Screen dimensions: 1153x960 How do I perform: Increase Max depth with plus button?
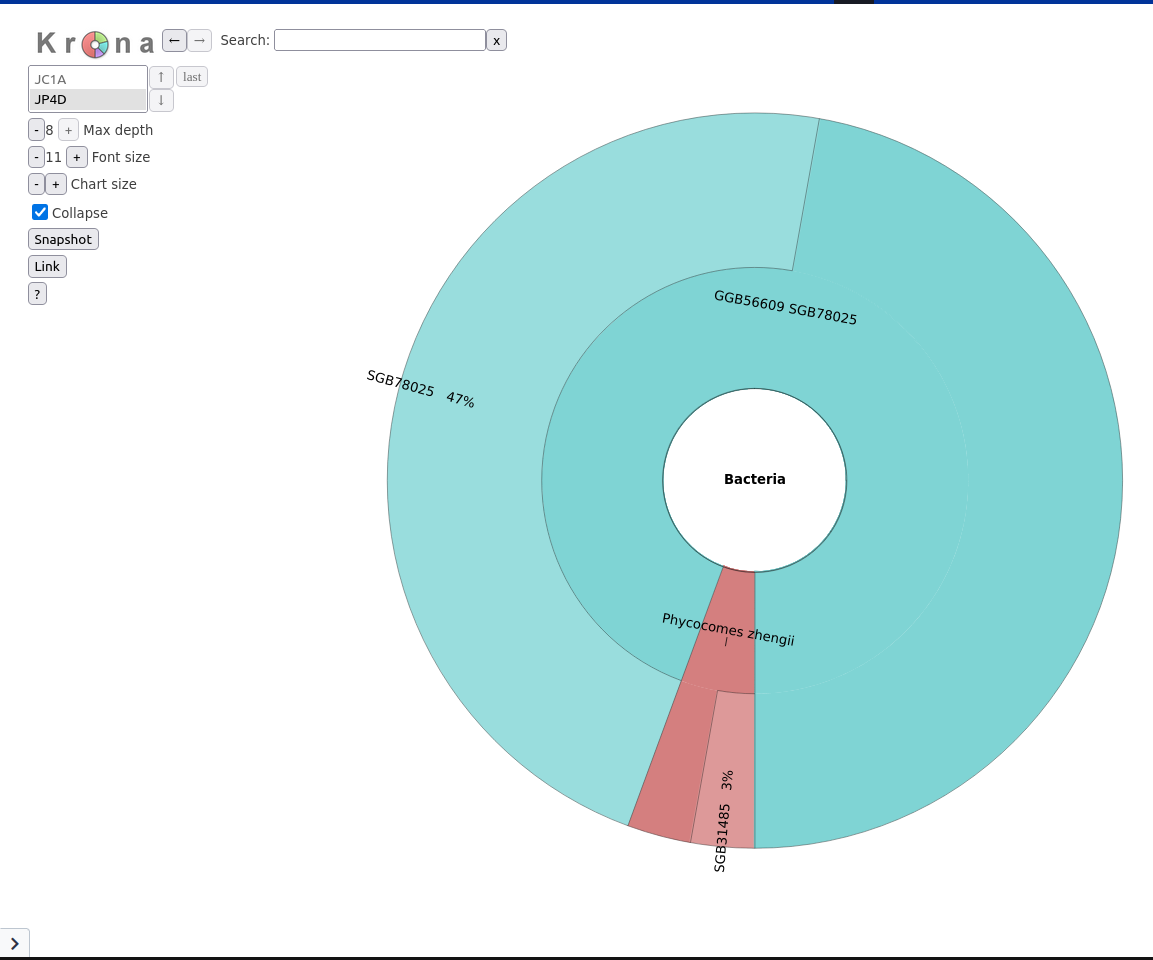click(x=68, y=130)
